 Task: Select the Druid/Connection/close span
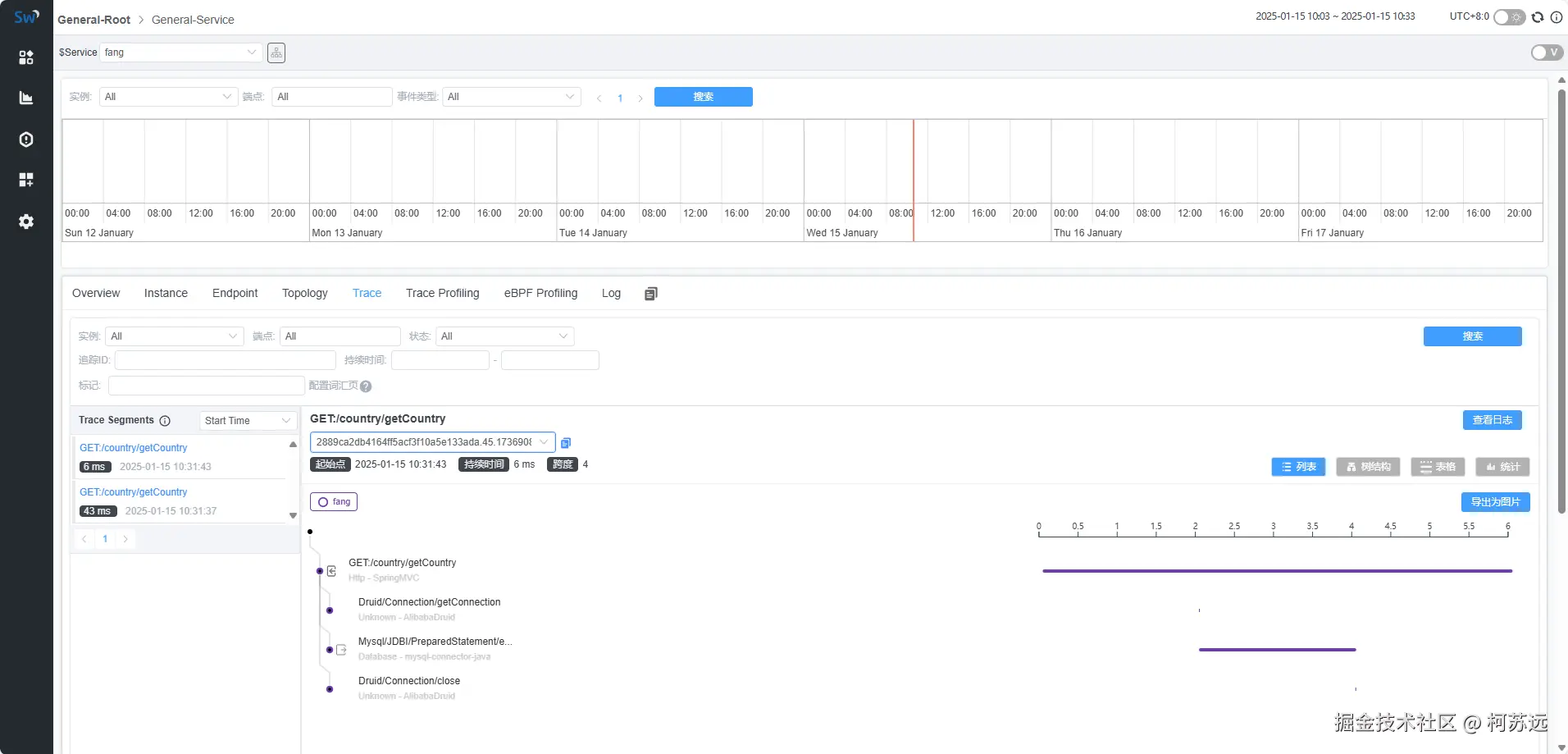tap(409, 681)
